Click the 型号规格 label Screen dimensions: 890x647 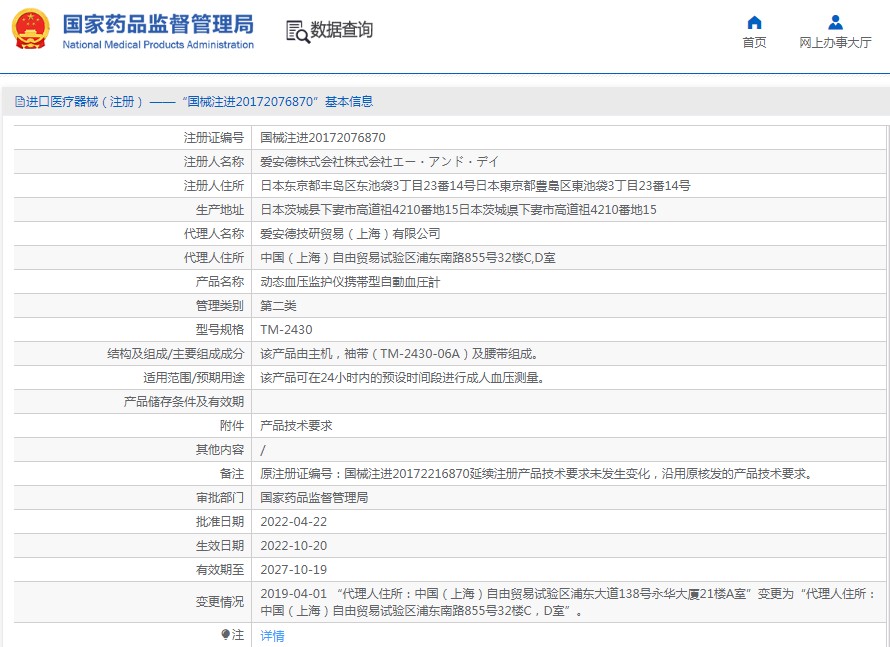tap(220, 330)
